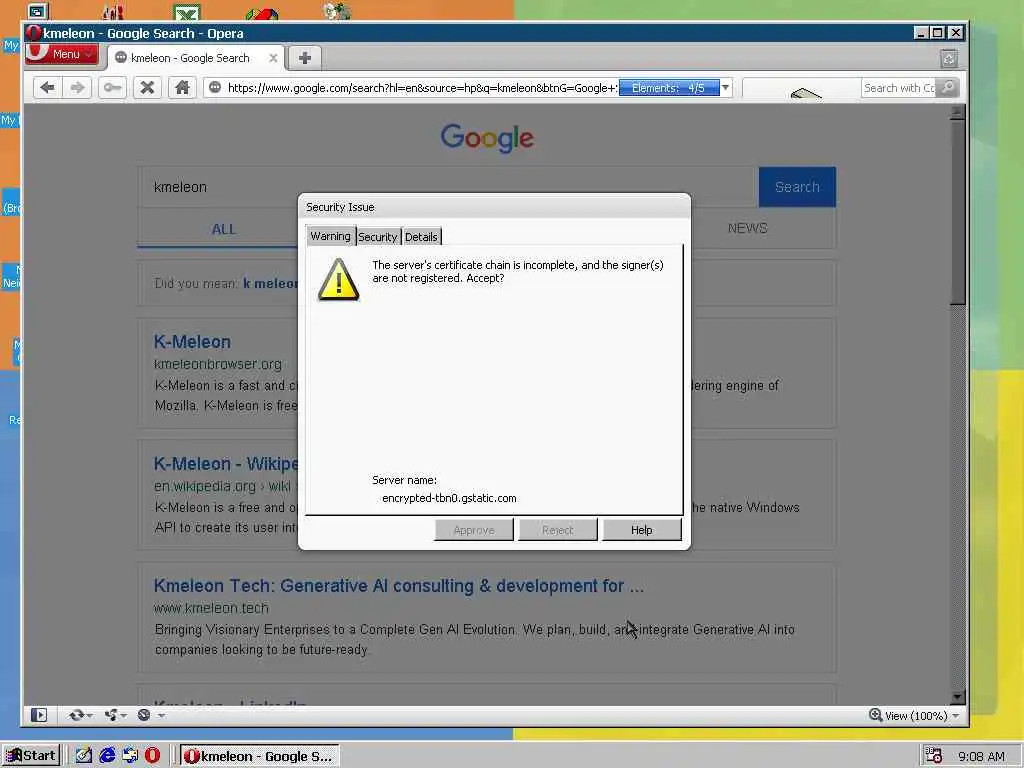Open Opera Link sync status icon

(76, 715)
